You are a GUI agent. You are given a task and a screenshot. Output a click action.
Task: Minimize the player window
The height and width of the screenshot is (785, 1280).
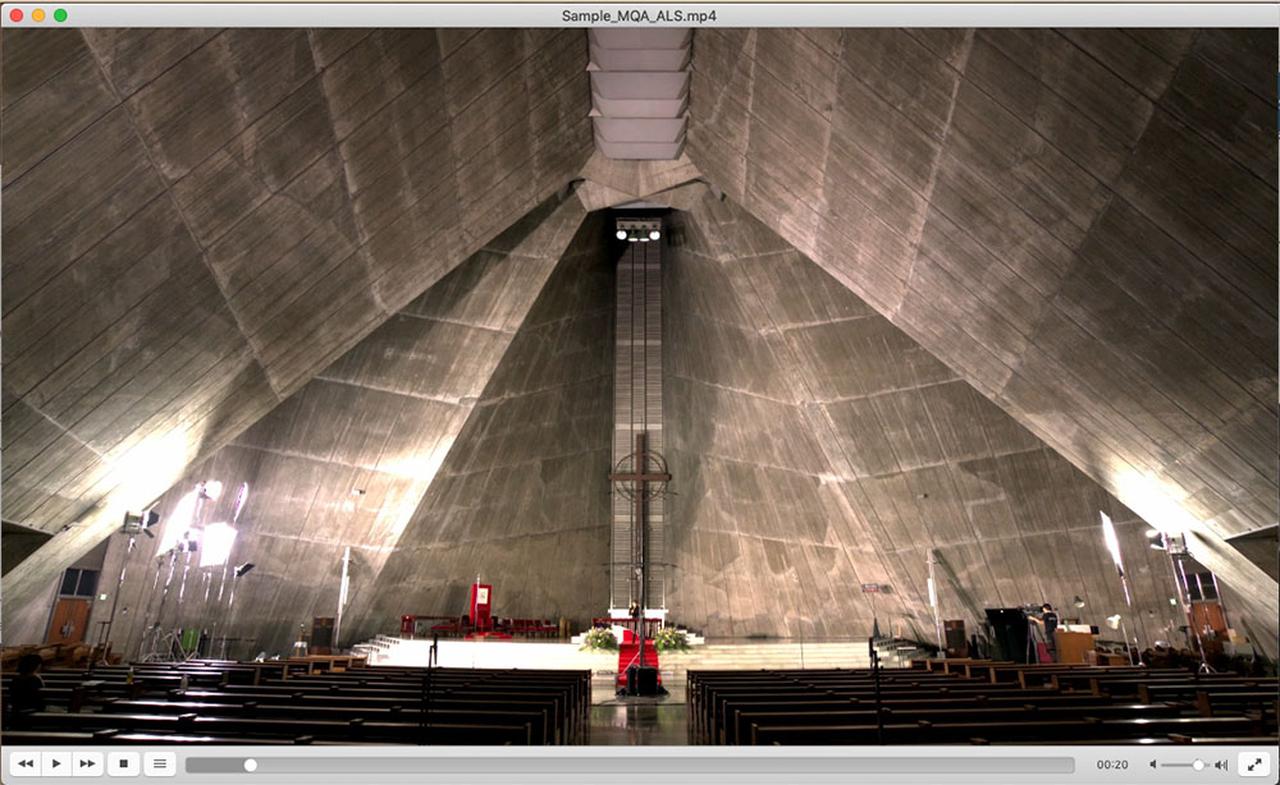(39, 15)
